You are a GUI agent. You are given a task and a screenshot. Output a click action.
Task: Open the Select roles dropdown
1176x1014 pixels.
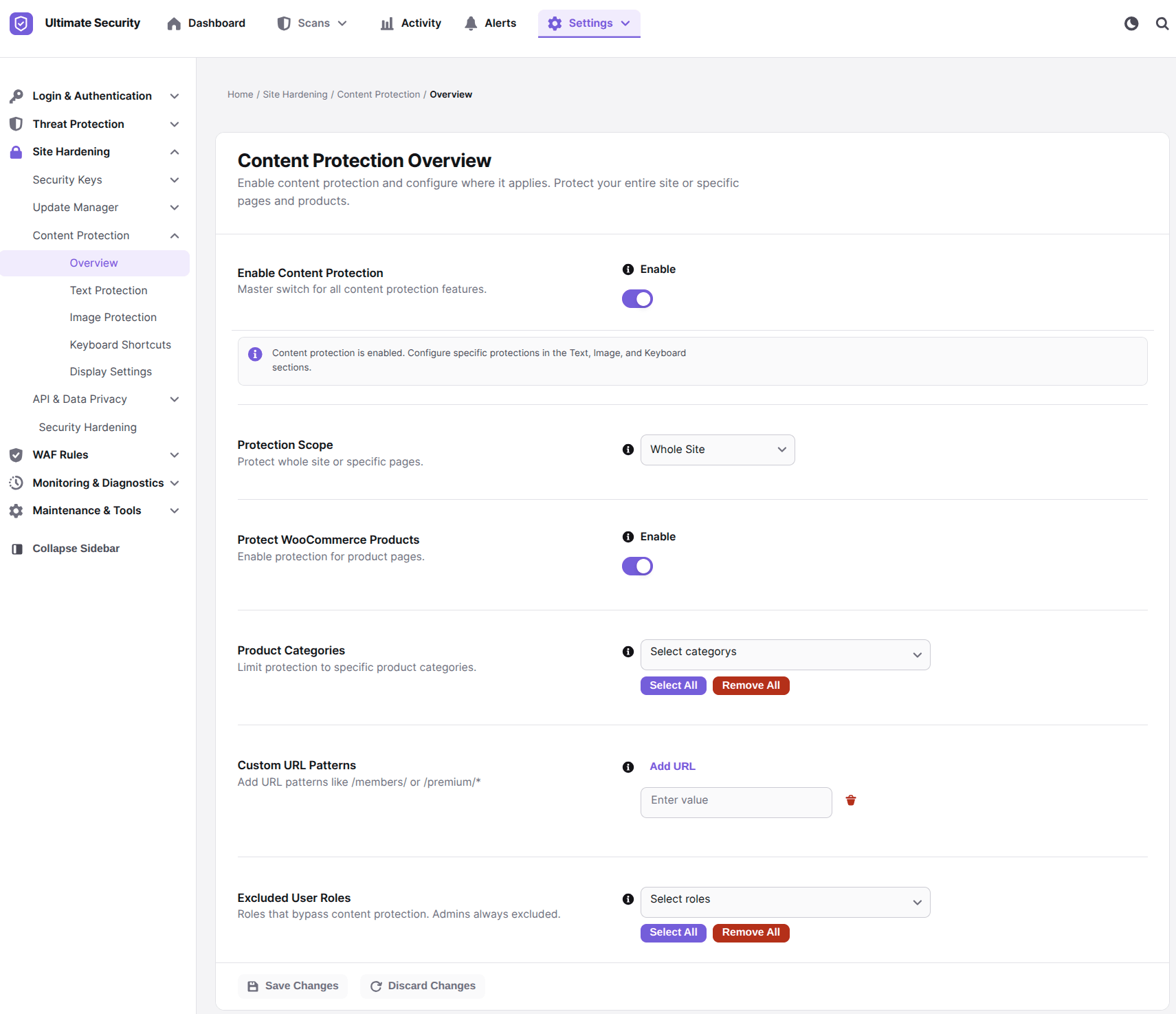pyautogui.click(x=785, y=902)
